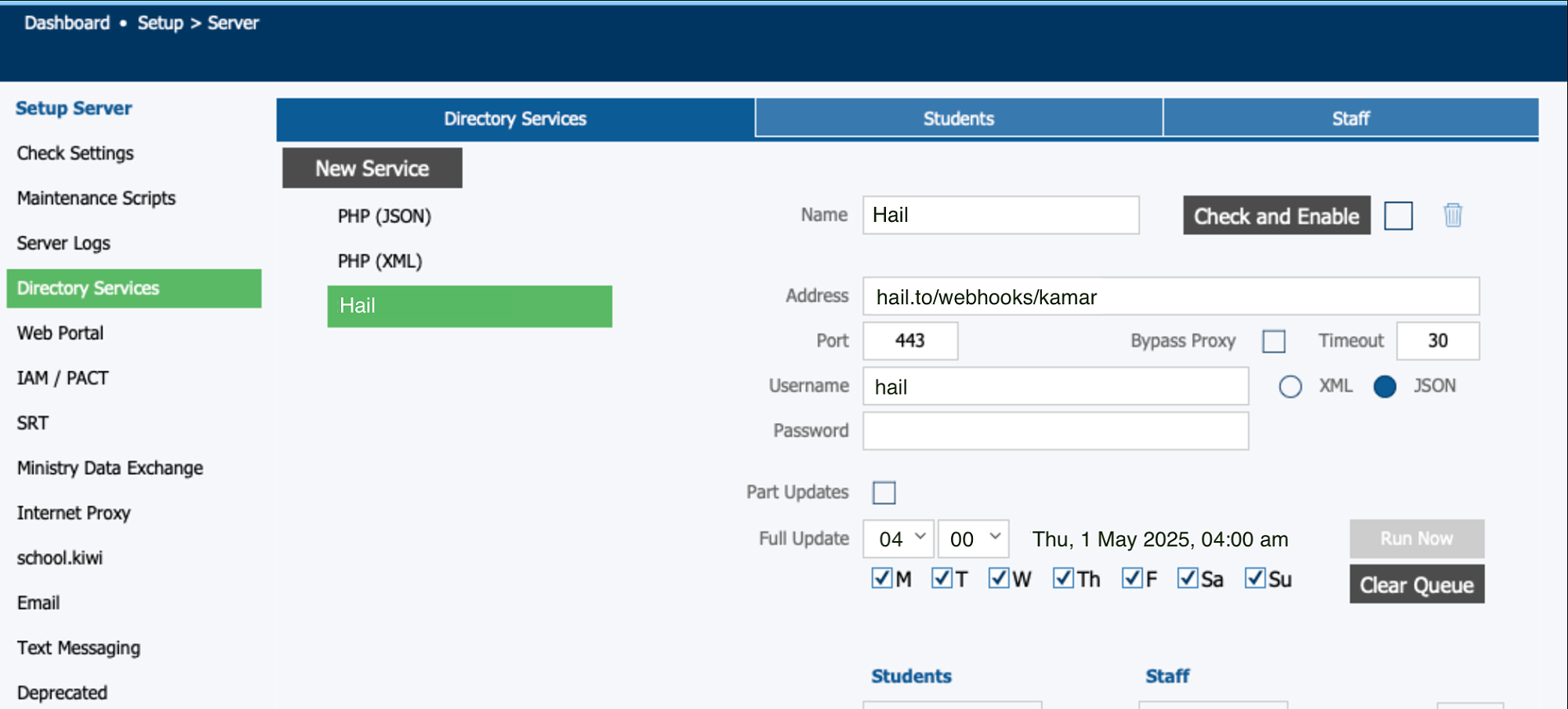1568x709 pixels.
Task: Select the XML radio button
Action: point(1290,387)
